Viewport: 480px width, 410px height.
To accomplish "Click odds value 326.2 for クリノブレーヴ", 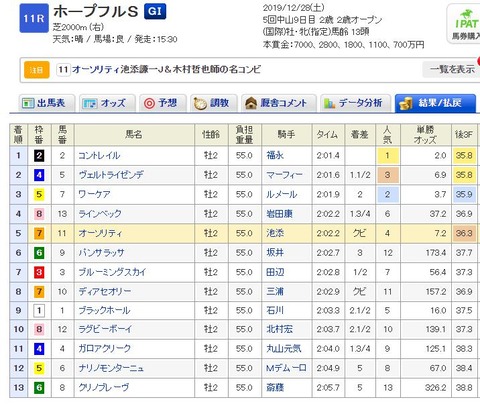I will coord(436,387).
